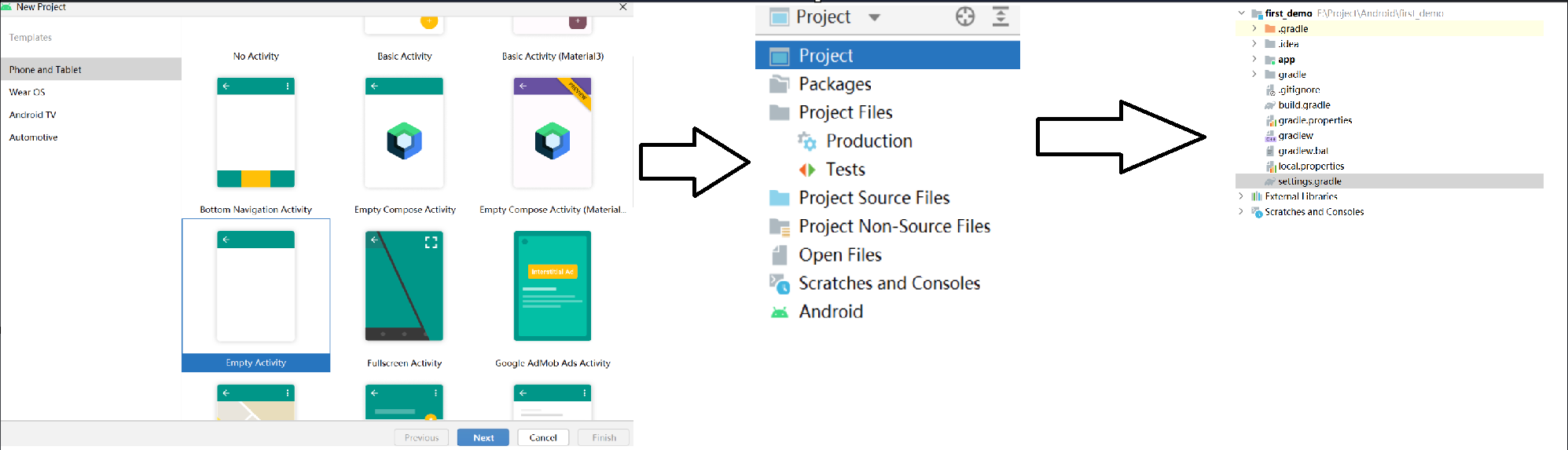The image size is (1568, 450).
Task: Select the gradle.properties file
Action: (x=1315, y=120)
